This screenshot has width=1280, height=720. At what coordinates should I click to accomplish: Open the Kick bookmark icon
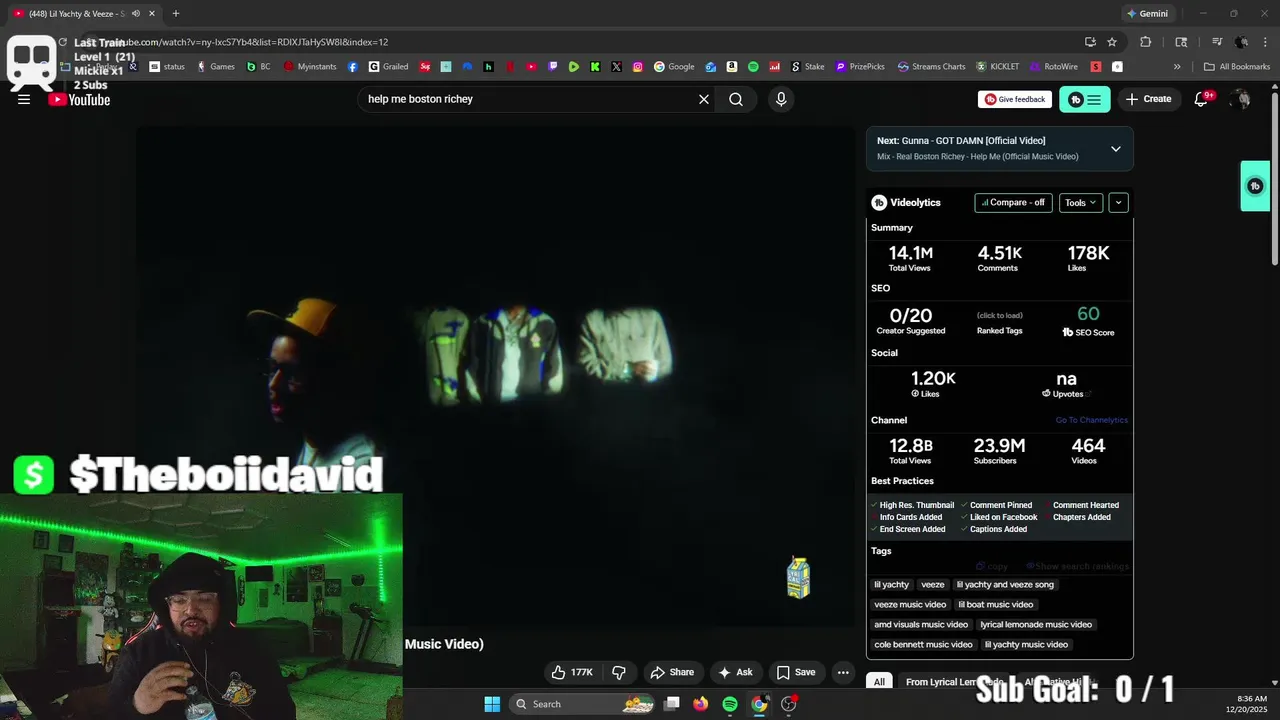point(595,67)
